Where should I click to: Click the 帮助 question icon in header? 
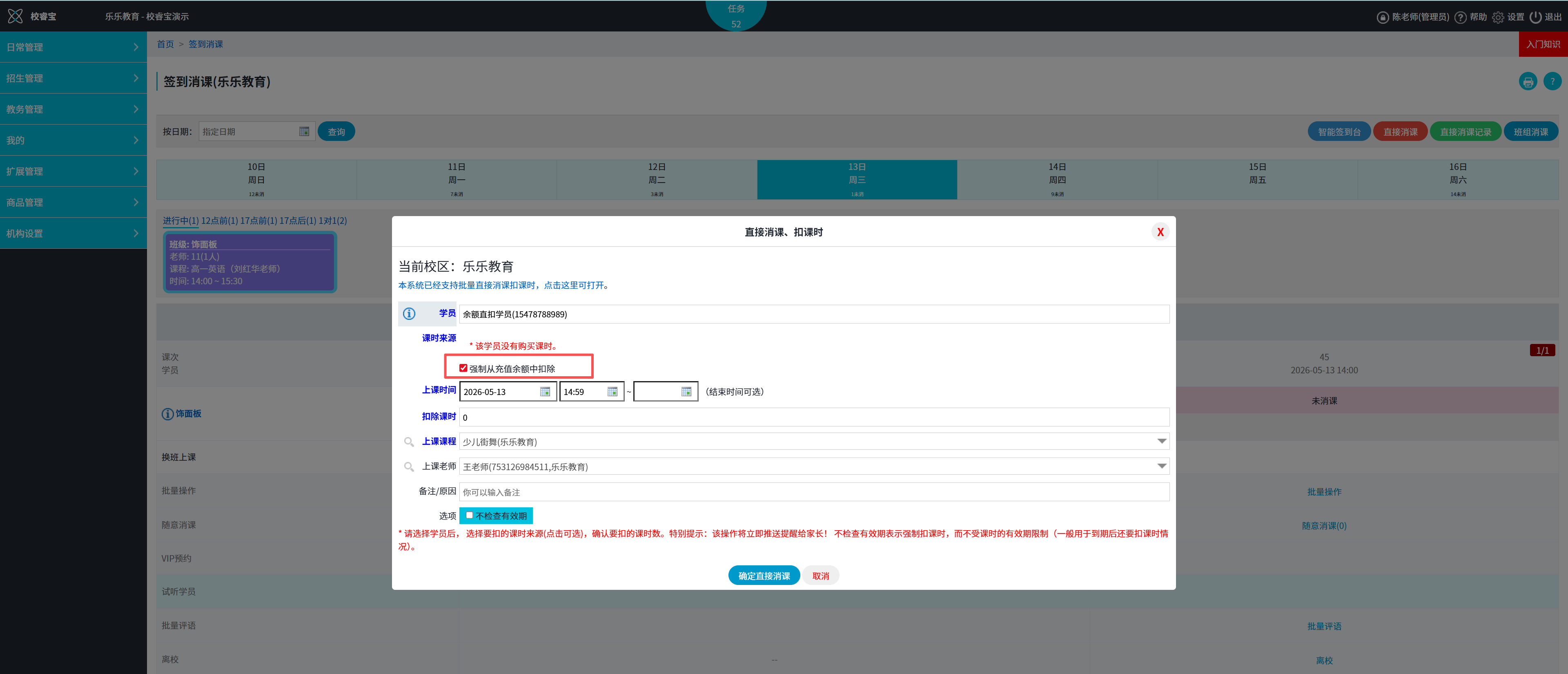click(x=1460, y=17)
